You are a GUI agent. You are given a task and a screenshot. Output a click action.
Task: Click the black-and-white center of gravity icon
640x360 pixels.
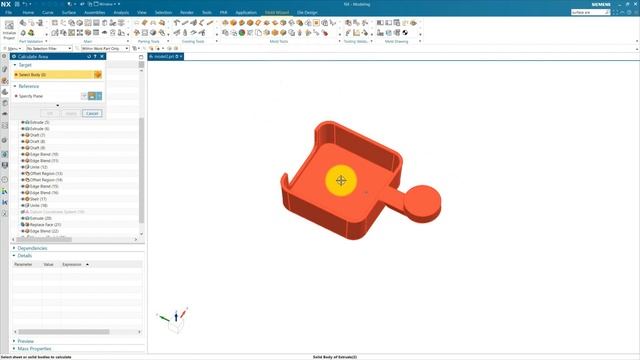click(x=405, y=33)
